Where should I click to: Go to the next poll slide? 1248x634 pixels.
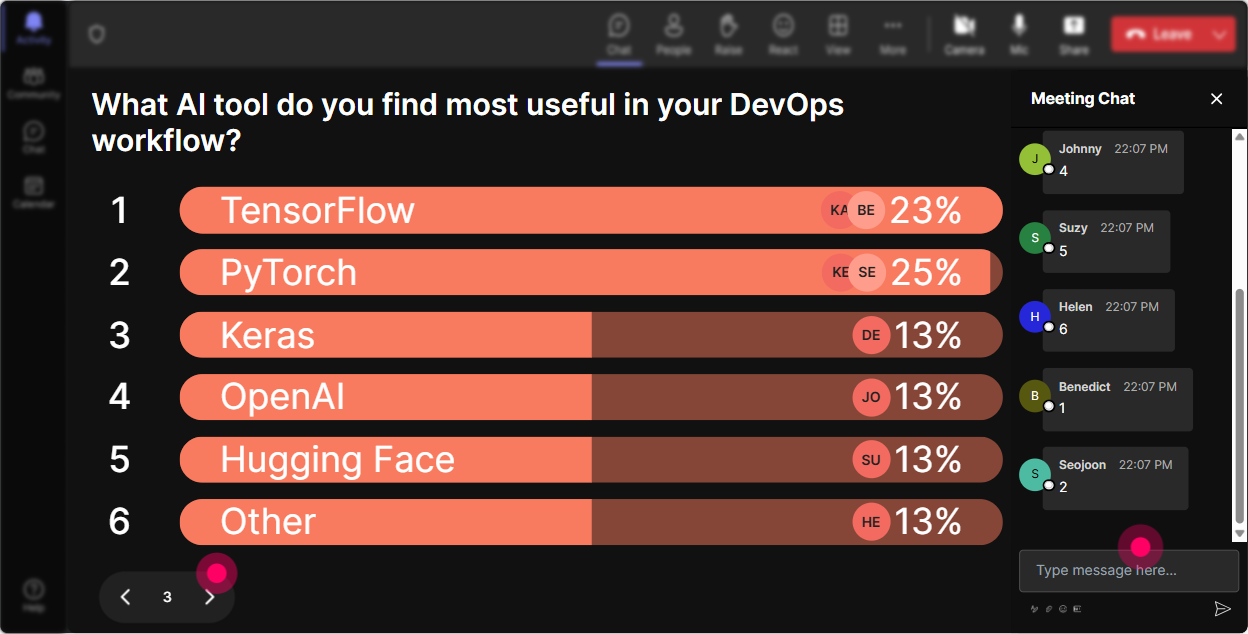(210, 597)
